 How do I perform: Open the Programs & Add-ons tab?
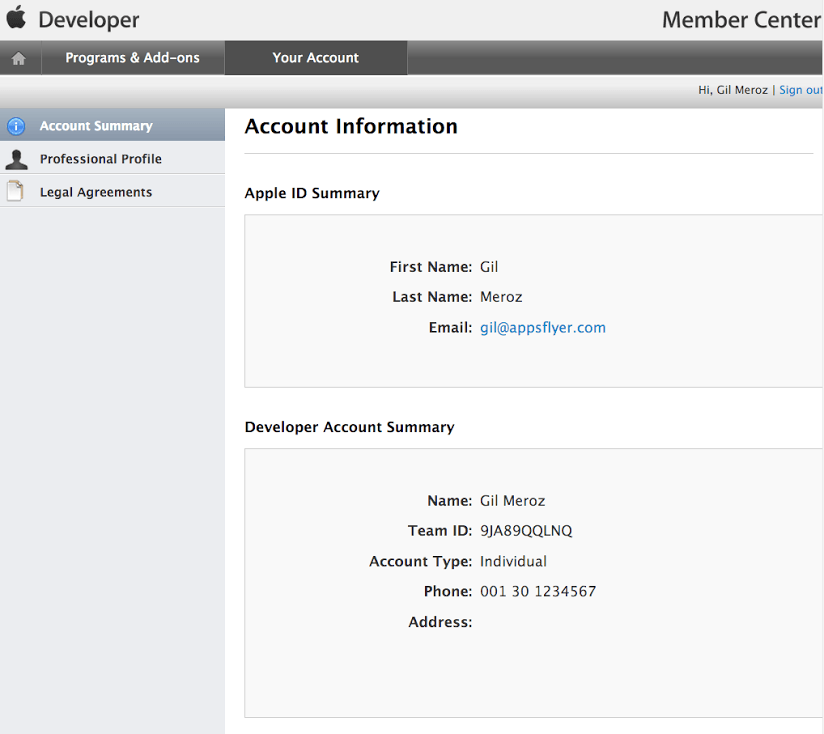132,58
